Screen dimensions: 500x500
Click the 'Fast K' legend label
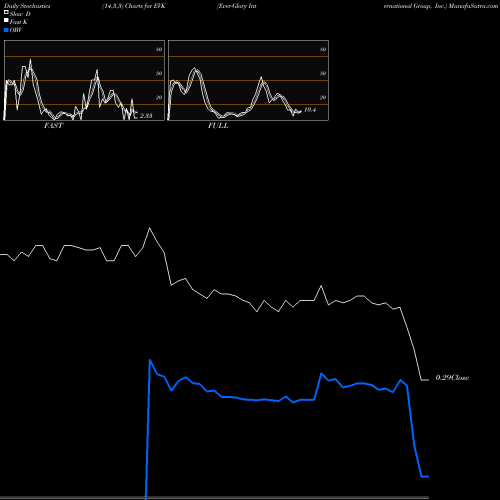pos(19,22)
